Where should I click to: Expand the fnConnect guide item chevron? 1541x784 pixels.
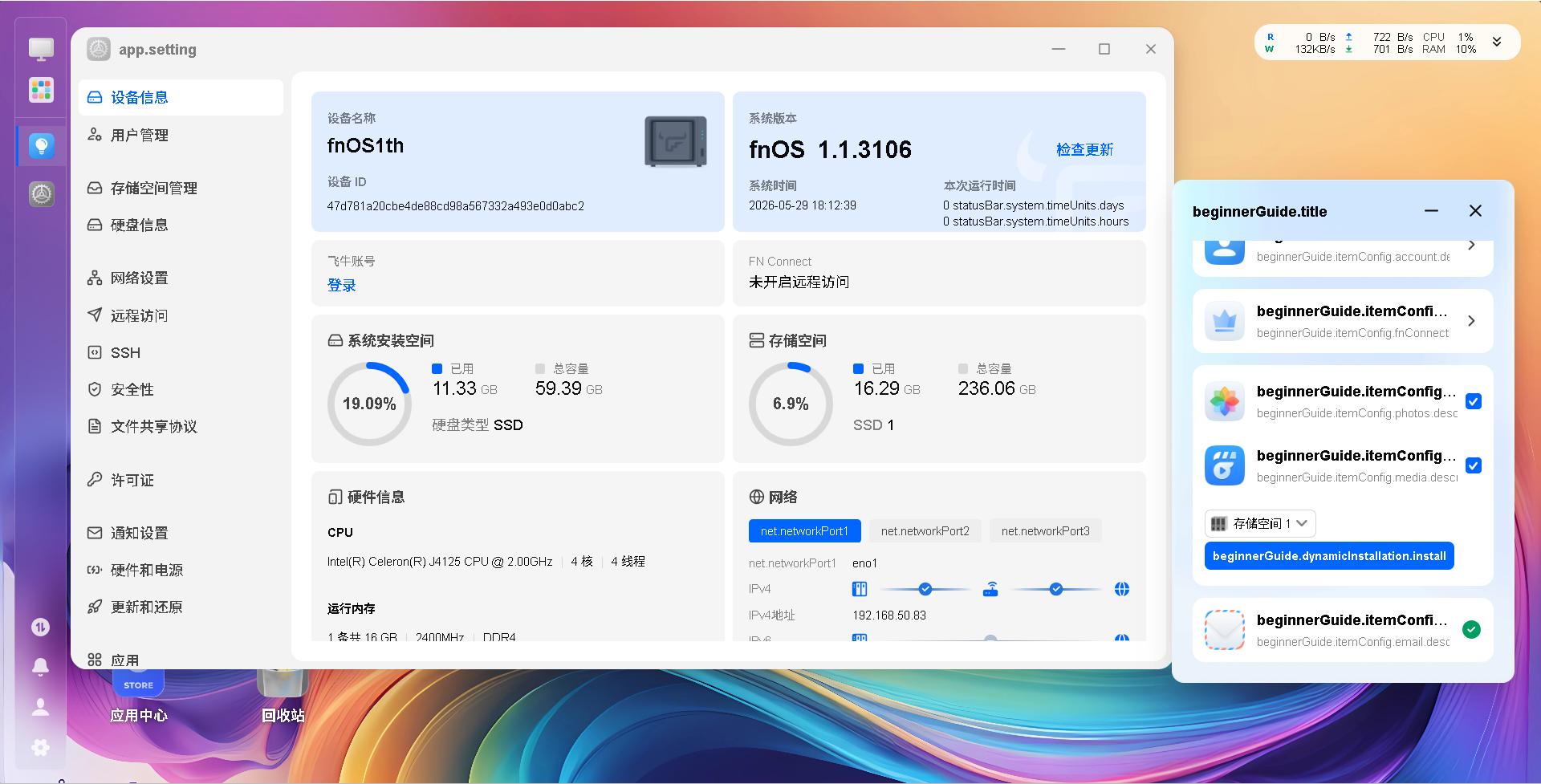coord(1471,321)
